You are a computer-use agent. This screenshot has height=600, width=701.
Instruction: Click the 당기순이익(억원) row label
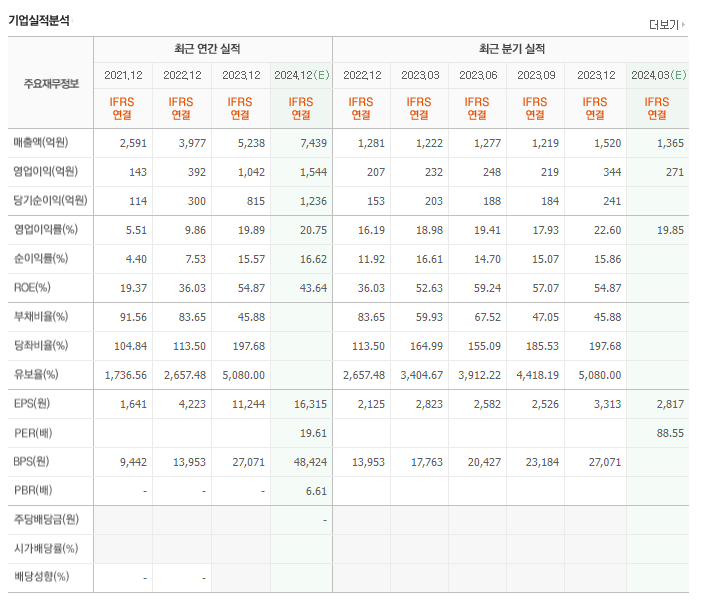pyautogui.click(x=51, y=201)
